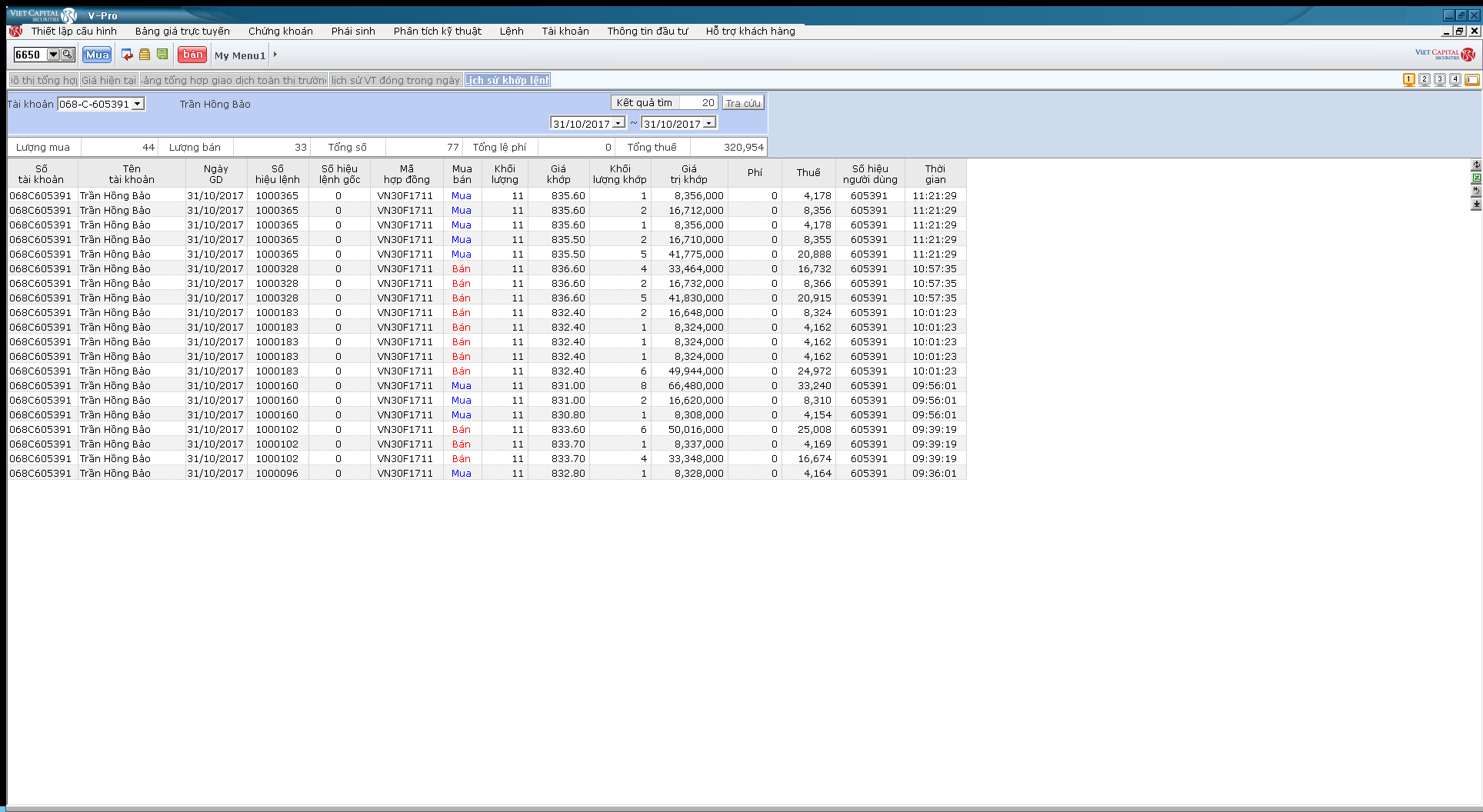This screenshot has width=1483, height=812.
Task: Click the Mã hợp đồng column header
Action: pos(407,174)
